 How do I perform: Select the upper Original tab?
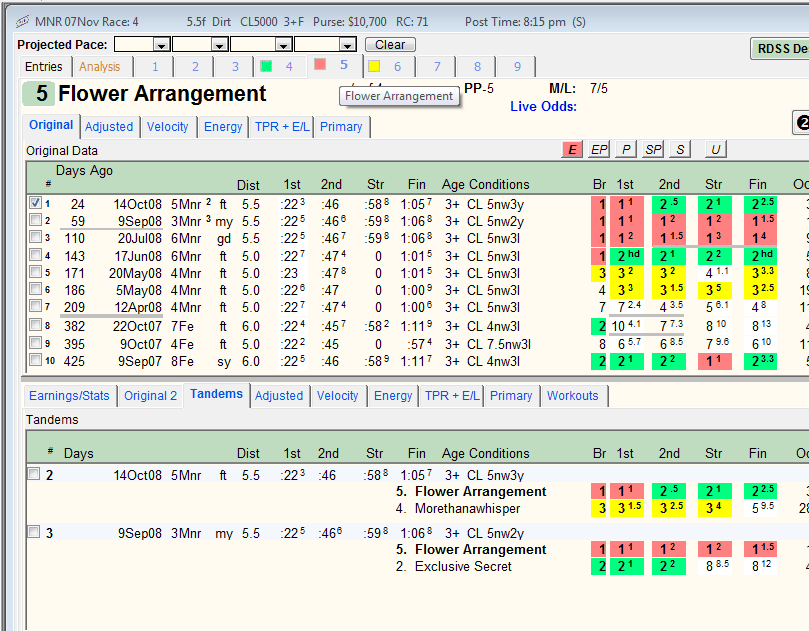tap(51, 125)
